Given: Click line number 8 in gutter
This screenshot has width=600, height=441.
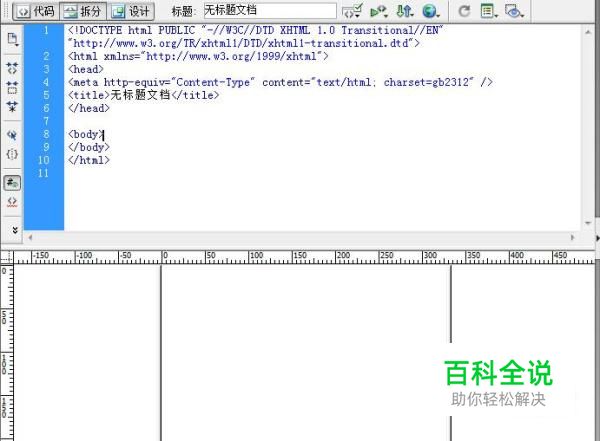Looking at the screenshot, I should point(46,134).
